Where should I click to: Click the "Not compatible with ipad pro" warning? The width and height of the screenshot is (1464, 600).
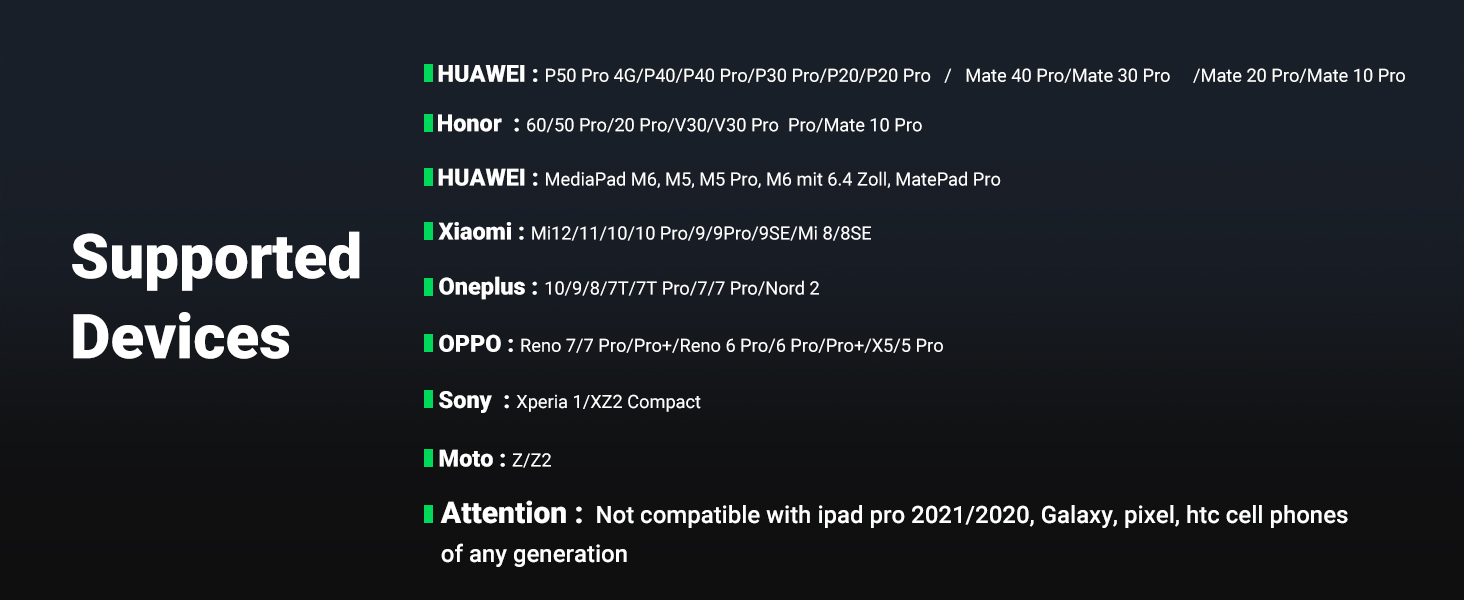tap(971, 516)
